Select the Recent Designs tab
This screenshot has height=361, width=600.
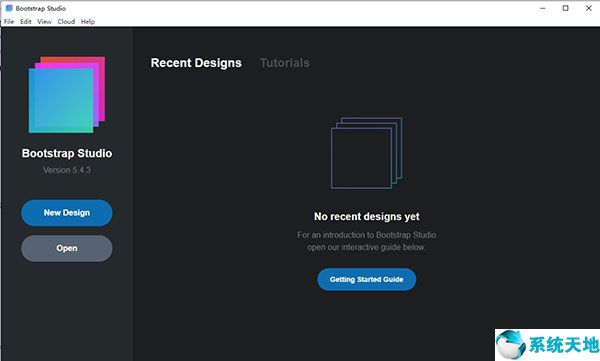196,63
